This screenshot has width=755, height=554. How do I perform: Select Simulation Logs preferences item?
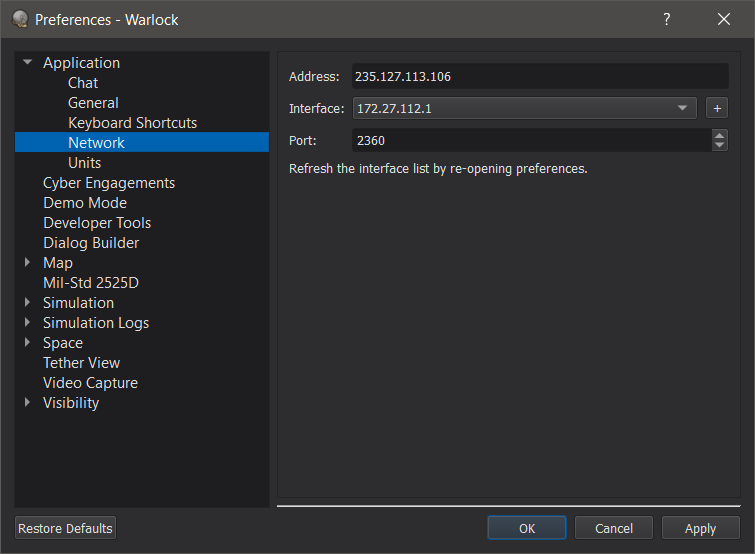[96, 322]
